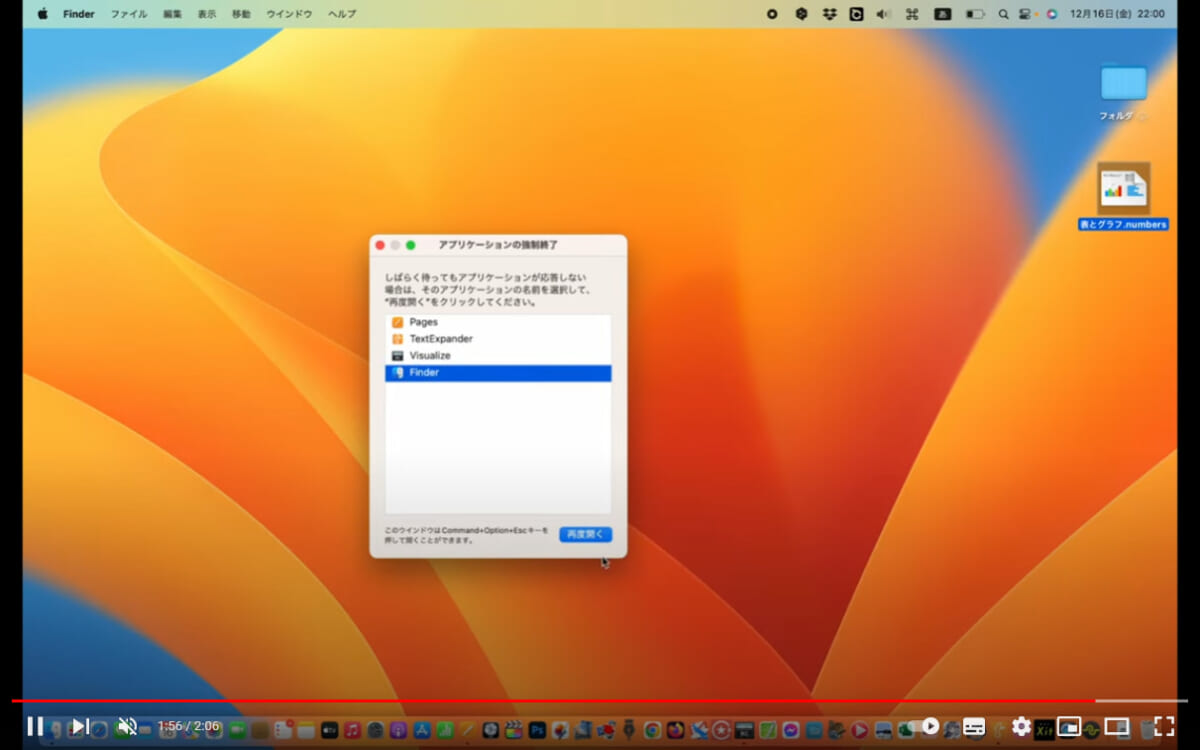The height and width of the screenshot is (750, 1200).
Task: Open the 表示 menu
Action: (x=206, y=14)
